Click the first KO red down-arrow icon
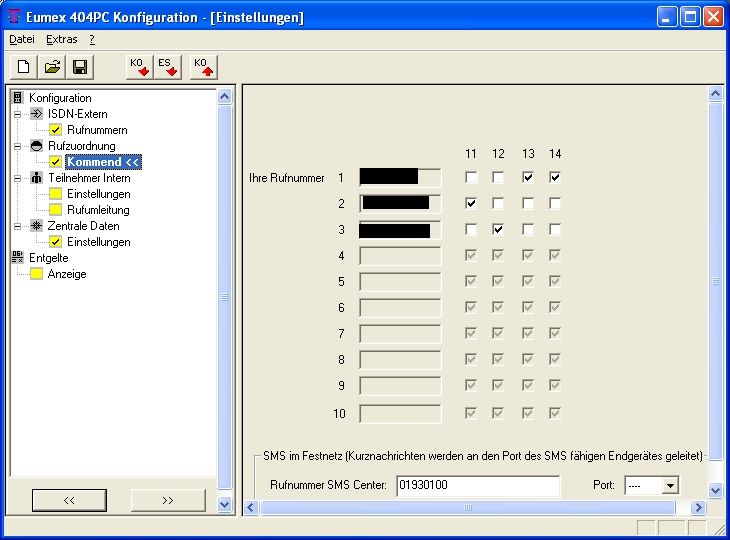 140,67
